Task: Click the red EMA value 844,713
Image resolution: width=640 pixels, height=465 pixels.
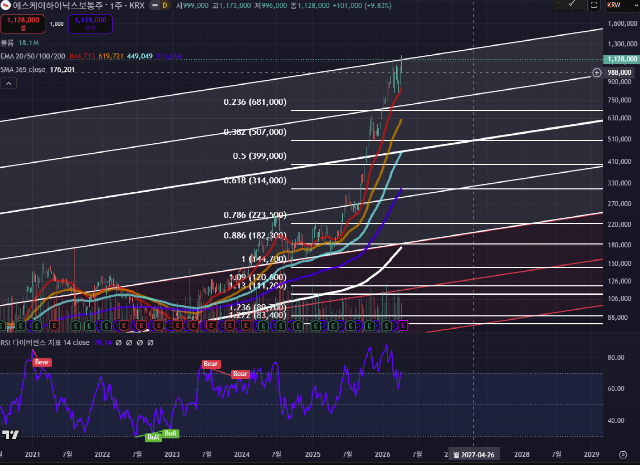Action: [x=82, y=56]
